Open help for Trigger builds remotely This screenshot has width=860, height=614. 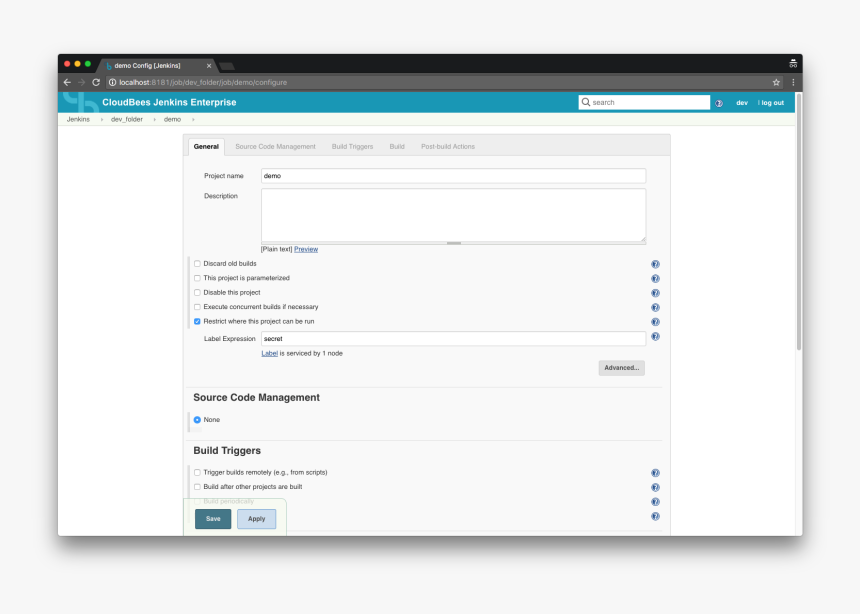655,473
